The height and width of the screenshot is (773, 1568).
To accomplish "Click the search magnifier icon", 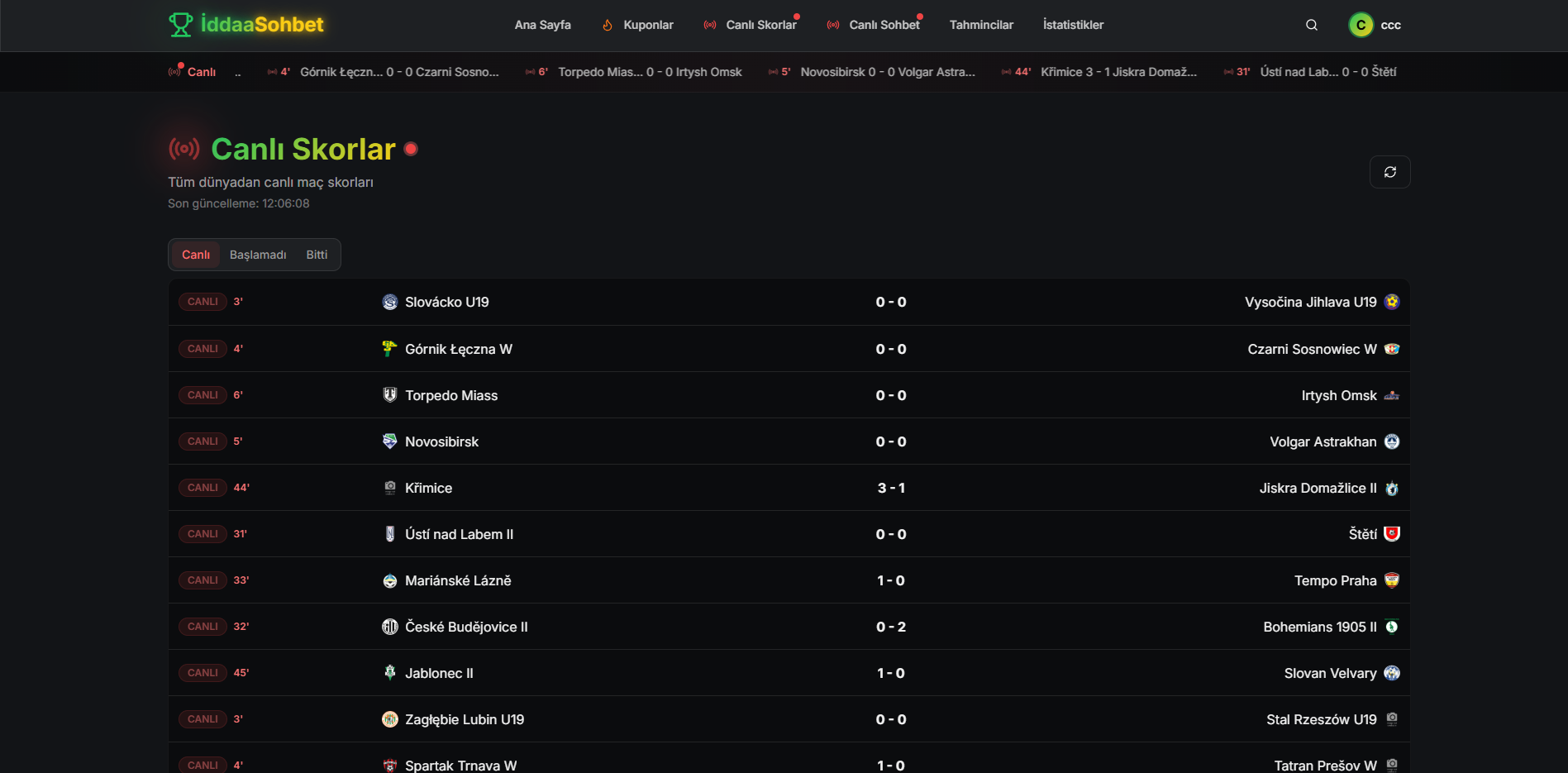I will (x=1311, y=25).
